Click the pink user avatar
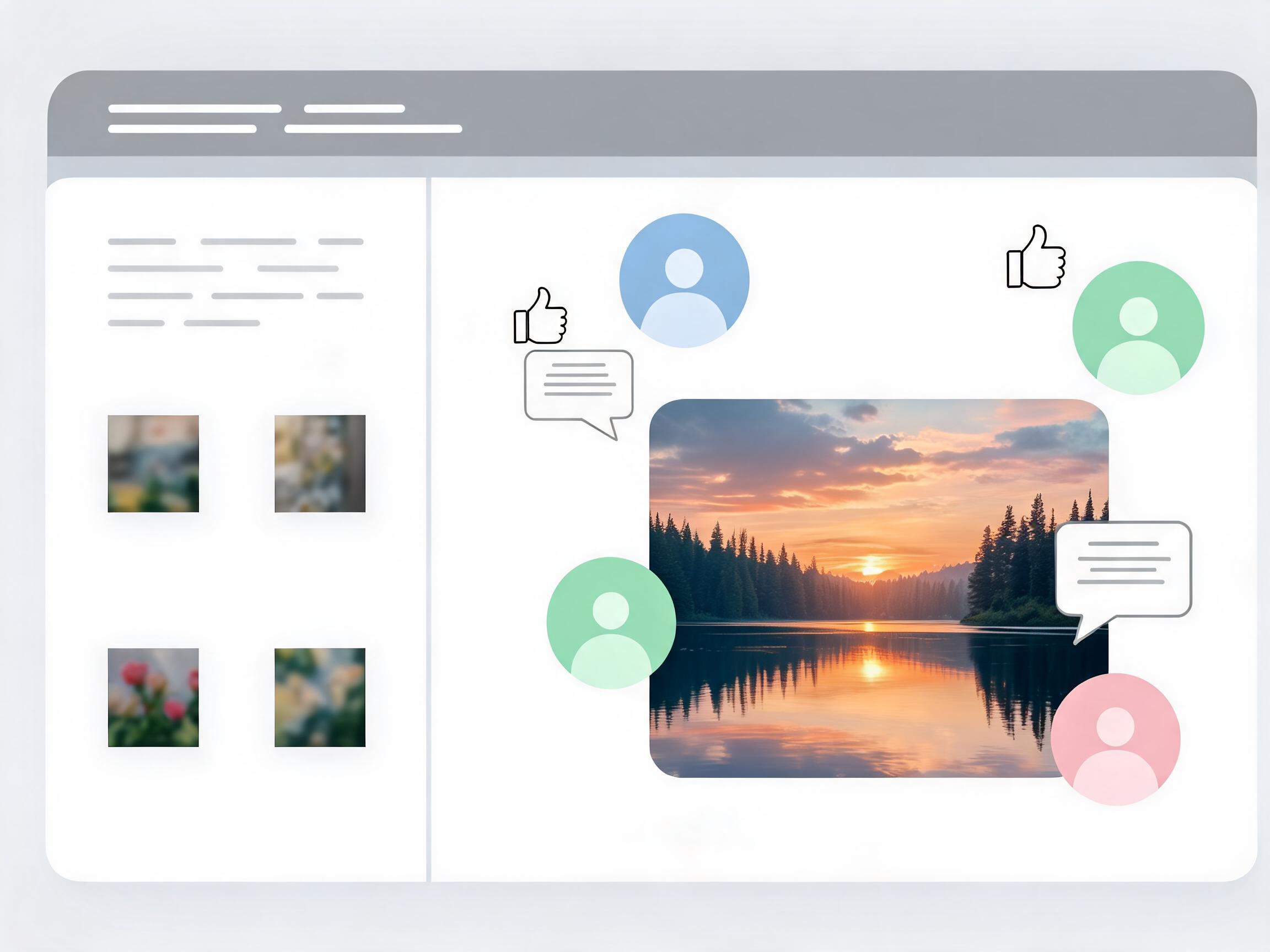1270x952 pixels. pos(1115,739)
